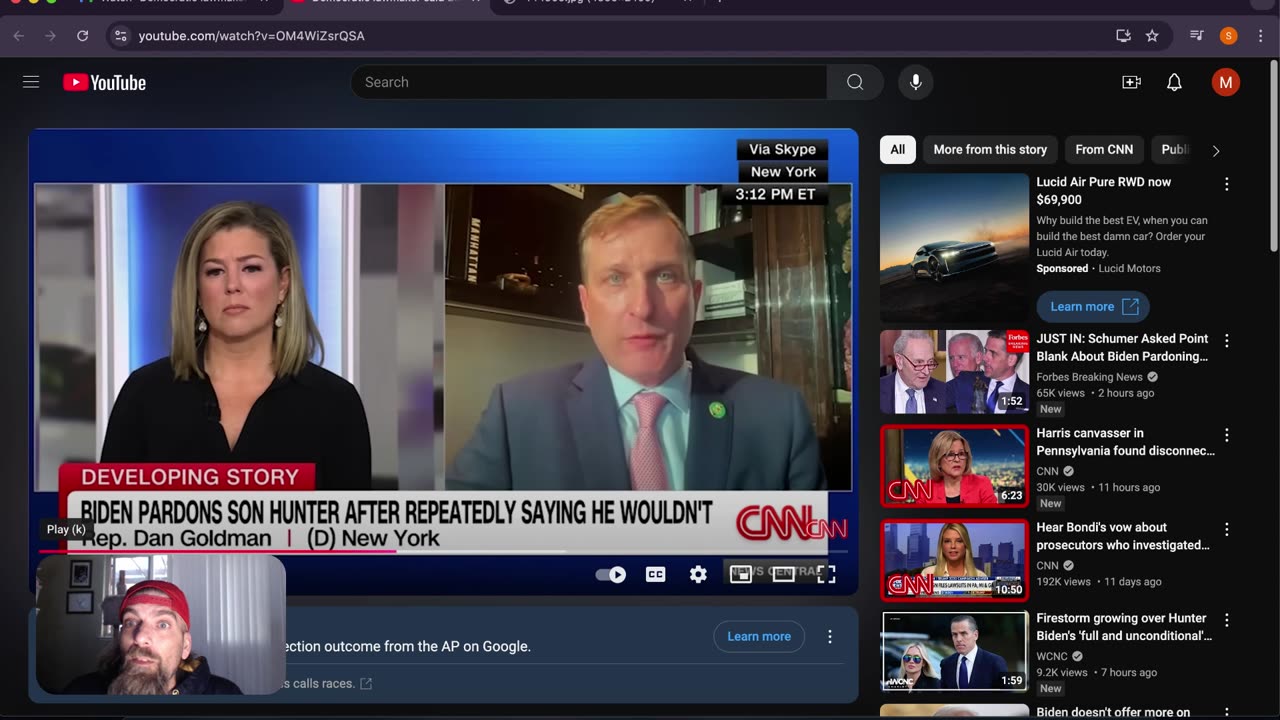Open options menu for Lucid Air ad
1280x720 pixels.
(1226, 185)
